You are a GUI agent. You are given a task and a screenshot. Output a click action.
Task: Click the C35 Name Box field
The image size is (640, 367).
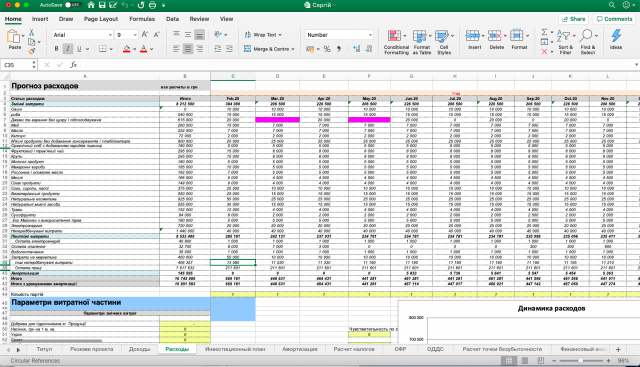[18, 65]
